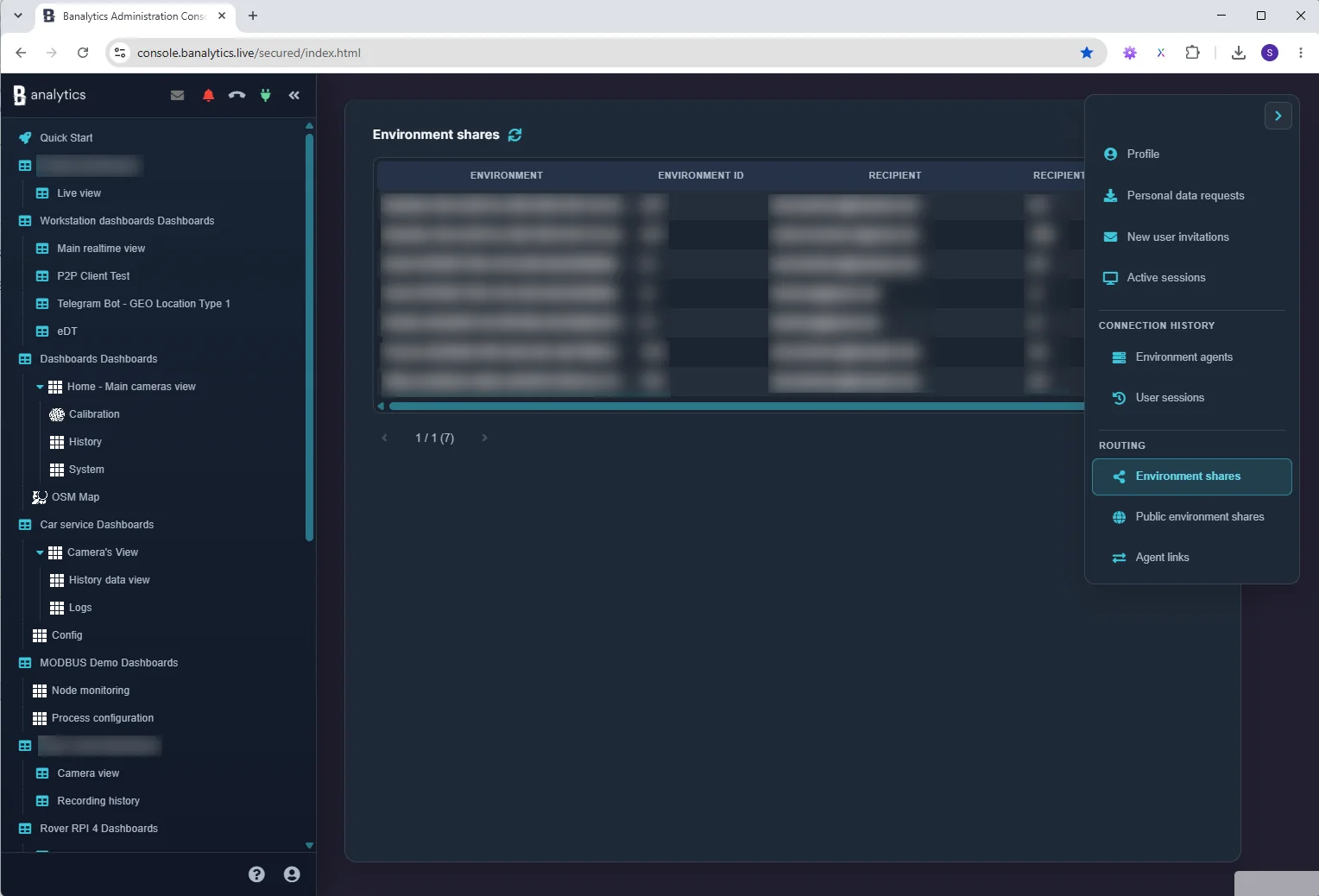Open Calibration item
Screen dimensions: 1319x896
click(94, 414)
